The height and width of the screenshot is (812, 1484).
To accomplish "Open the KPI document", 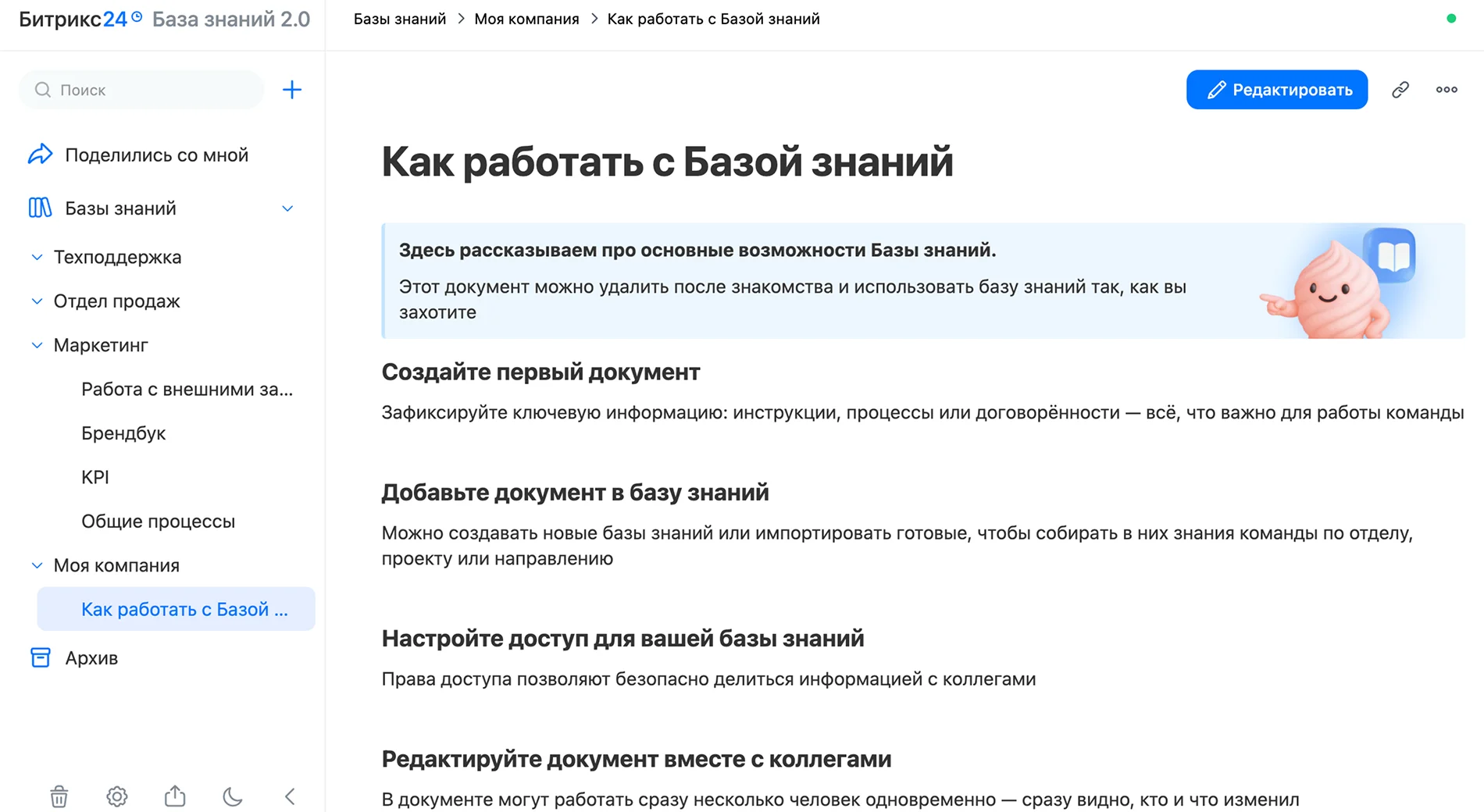I will (95, 477).
